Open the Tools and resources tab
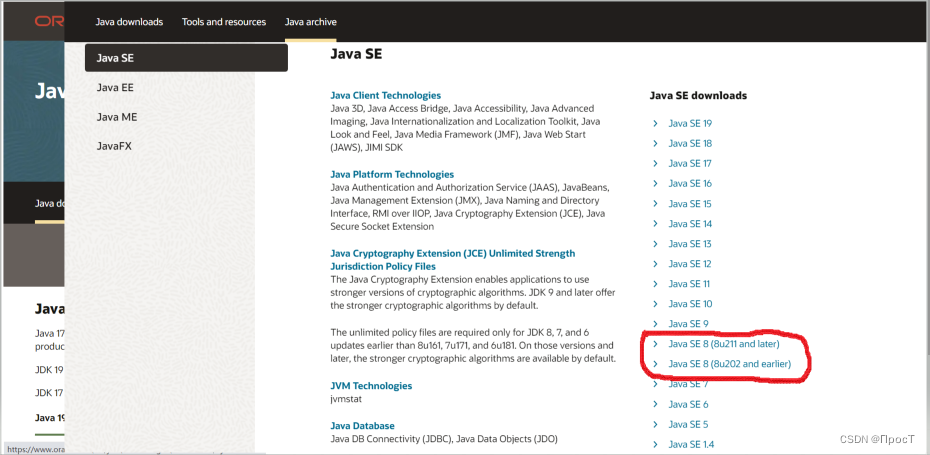930x455 pixels. [x=224, y=22]
